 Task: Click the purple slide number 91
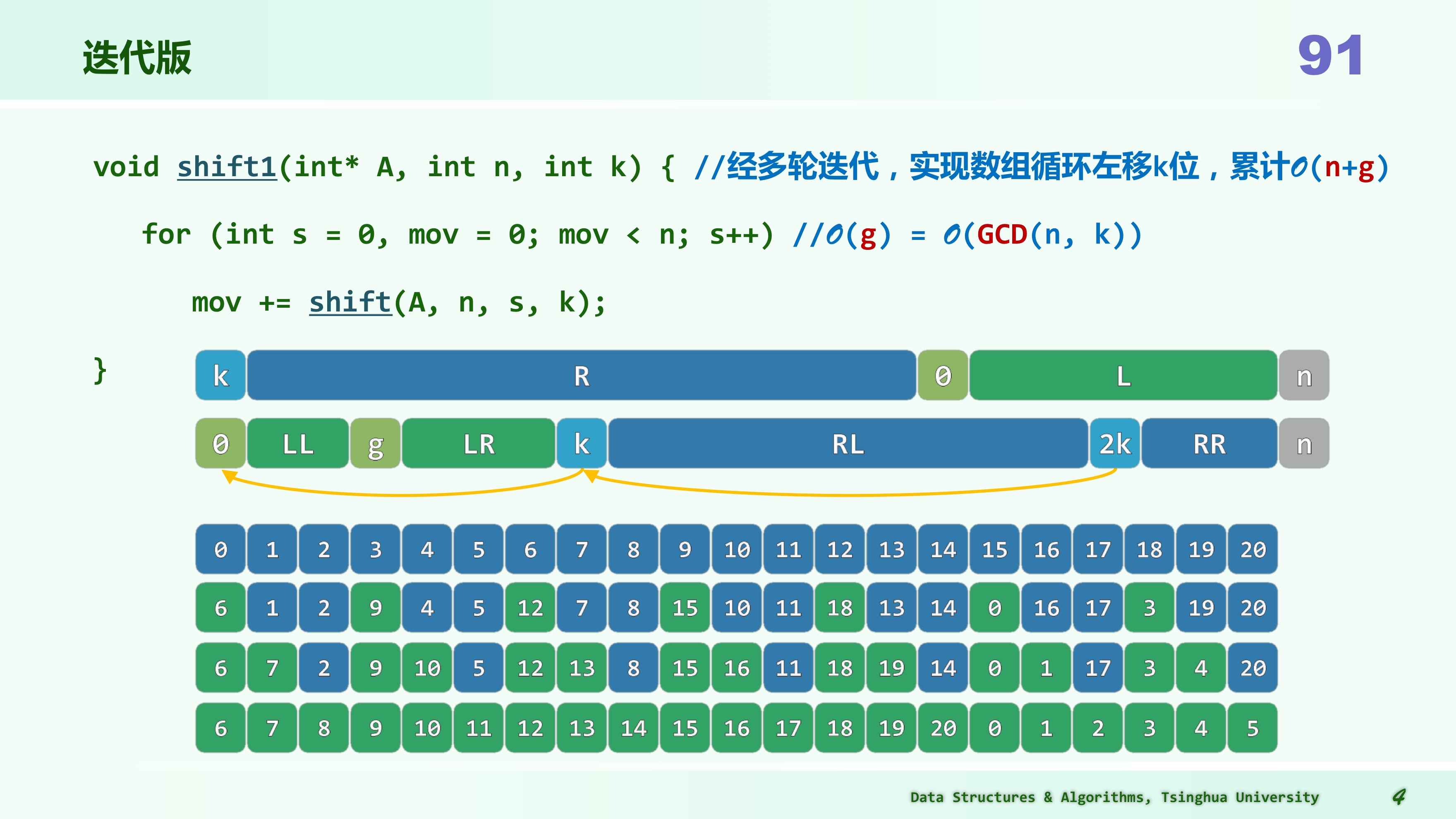(1330, 55)
